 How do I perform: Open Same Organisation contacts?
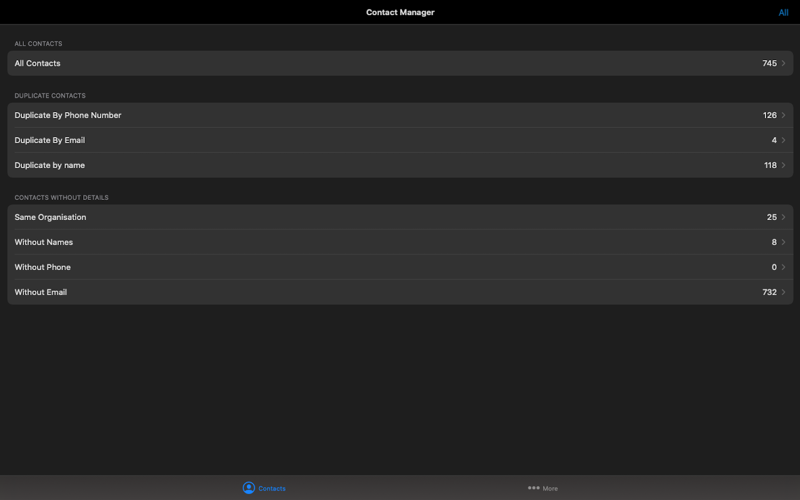tap(400, 217)
